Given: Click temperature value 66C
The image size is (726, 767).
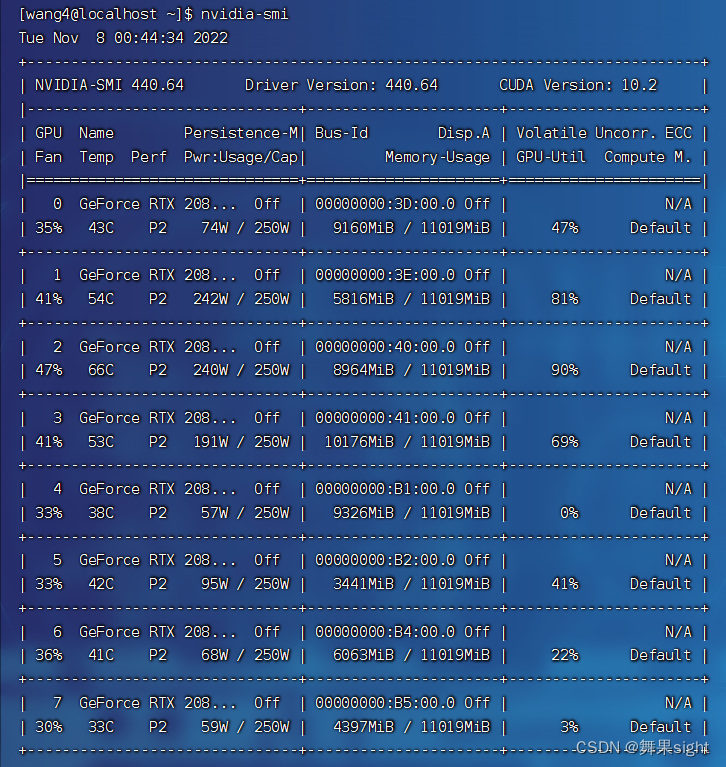Looking at the screenshot, I should 101,370.
